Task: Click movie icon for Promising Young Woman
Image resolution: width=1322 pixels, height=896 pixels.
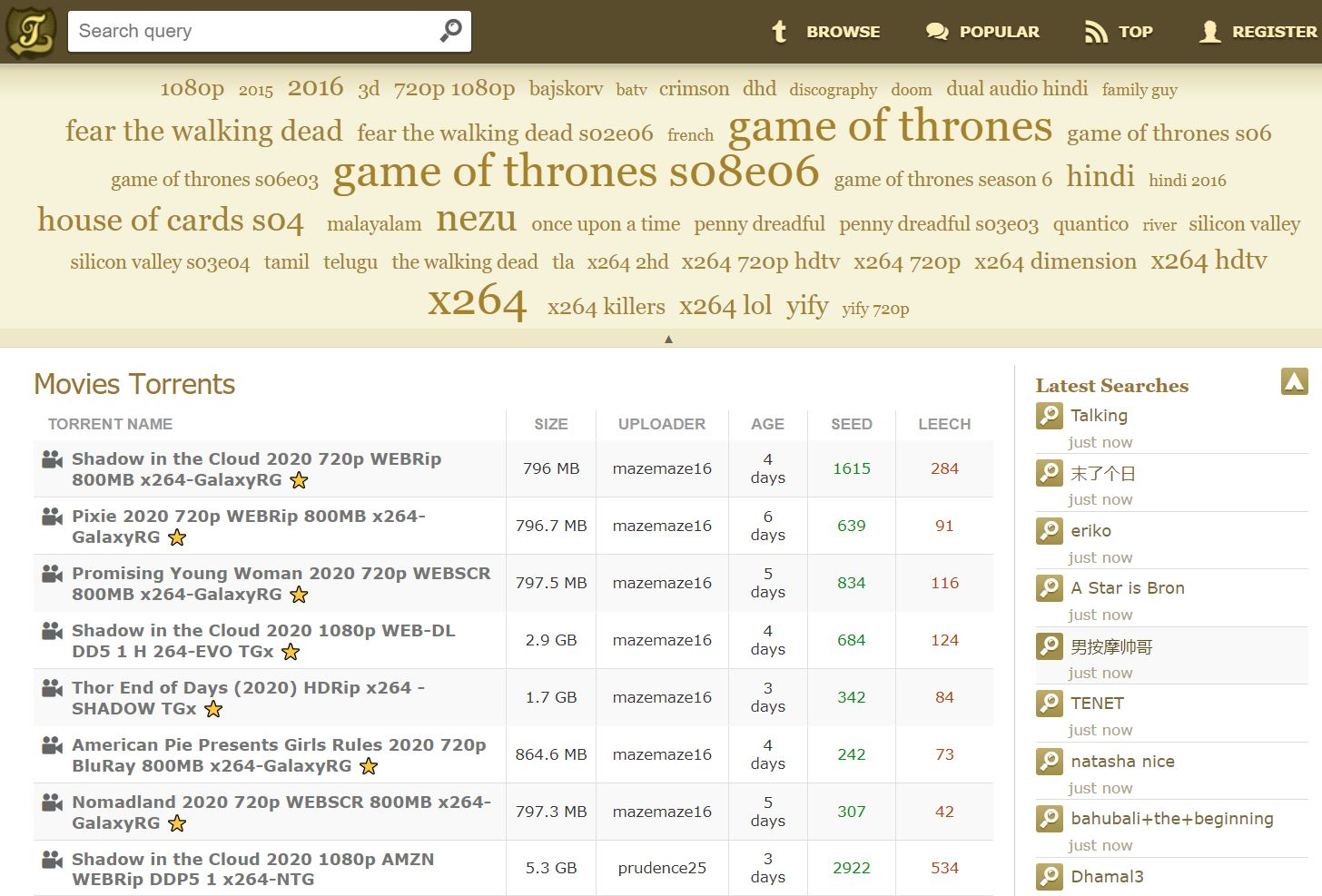Action: click(x=53, y=574)
